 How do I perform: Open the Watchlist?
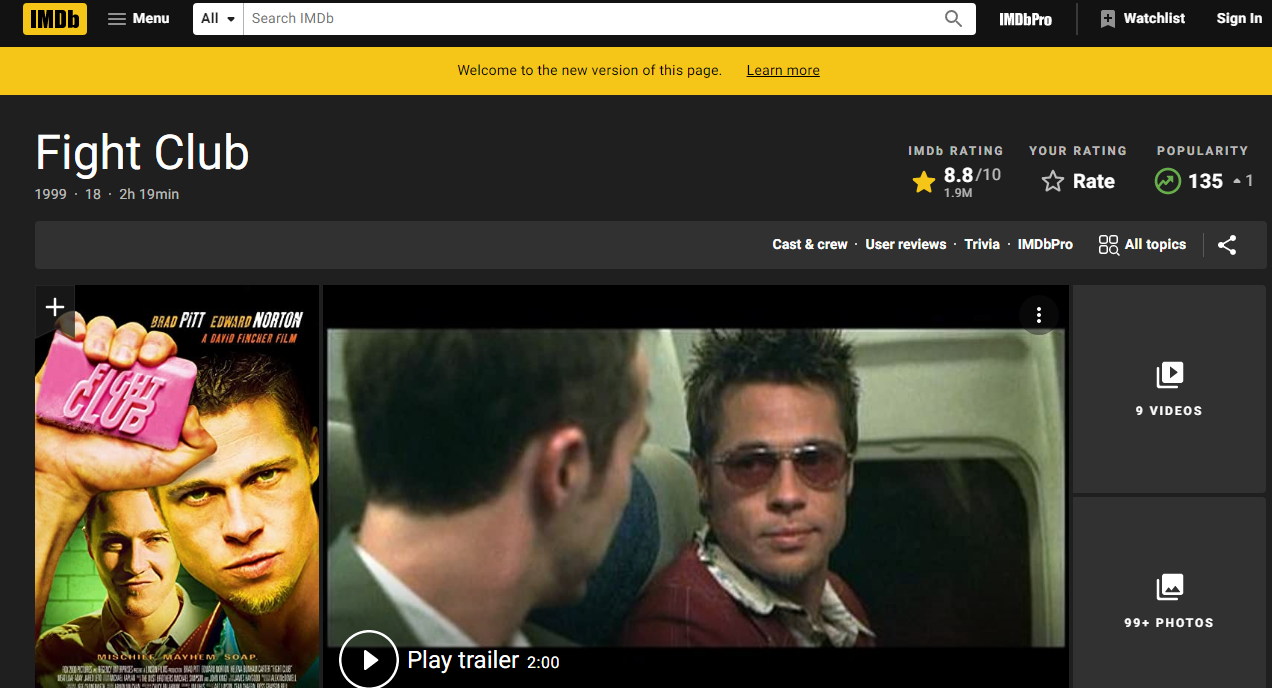(x=1142, y=18)
